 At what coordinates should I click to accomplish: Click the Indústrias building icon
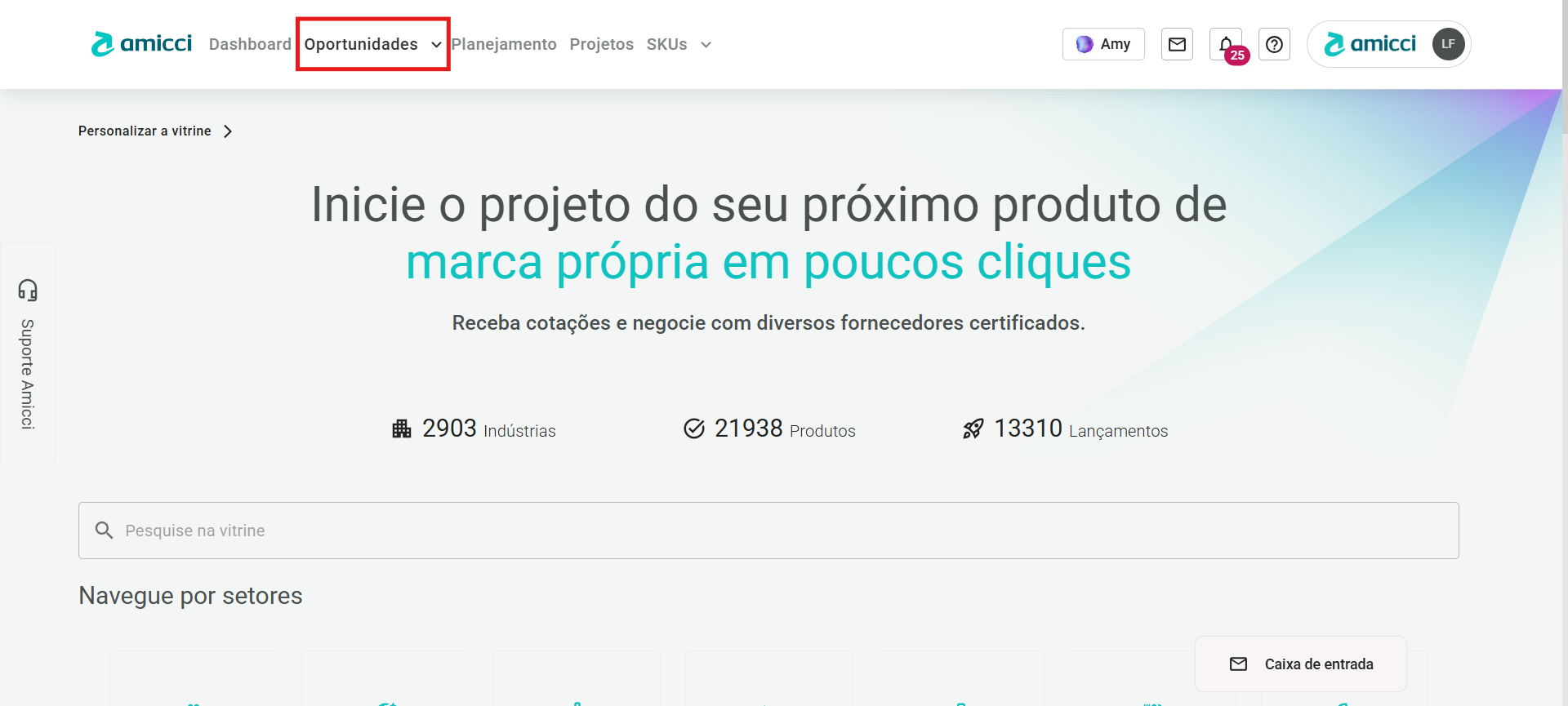[x=402, y=428]
